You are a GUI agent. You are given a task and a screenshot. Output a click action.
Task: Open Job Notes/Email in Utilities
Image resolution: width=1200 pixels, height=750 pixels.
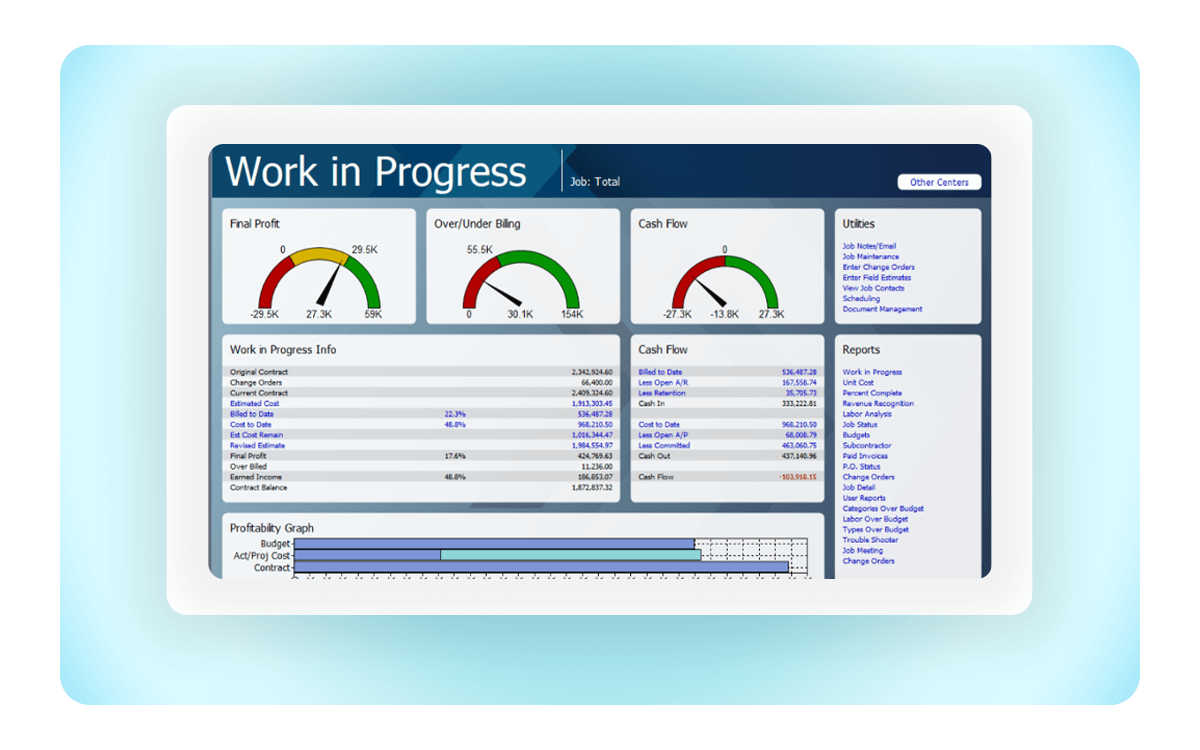[869, 246]
